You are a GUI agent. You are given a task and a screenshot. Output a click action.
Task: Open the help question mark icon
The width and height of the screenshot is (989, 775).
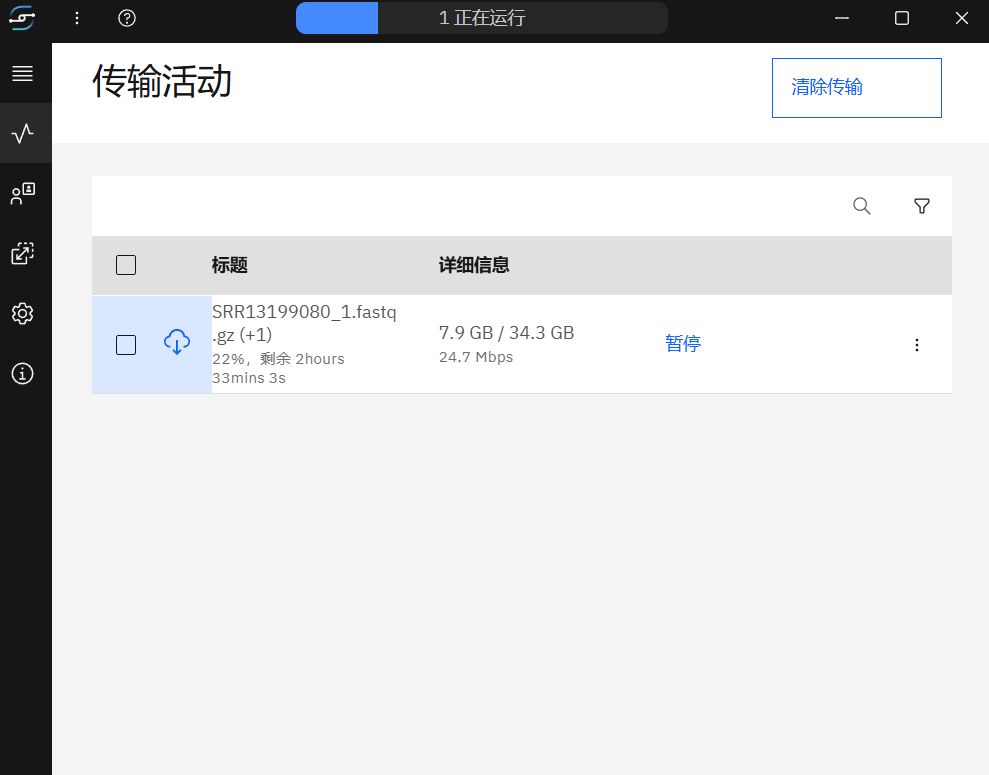click(x=127, y=18)
